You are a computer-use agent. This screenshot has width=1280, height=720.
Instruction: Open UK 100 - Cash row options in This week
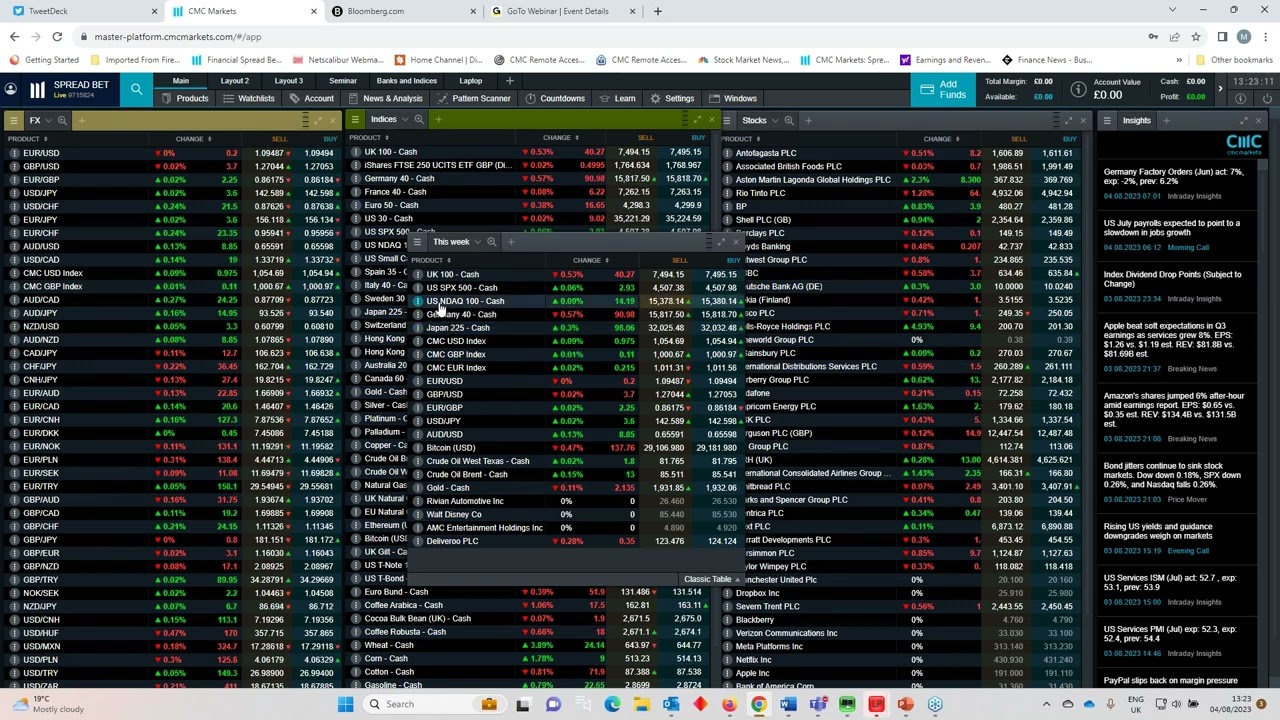tap(418, 274)
